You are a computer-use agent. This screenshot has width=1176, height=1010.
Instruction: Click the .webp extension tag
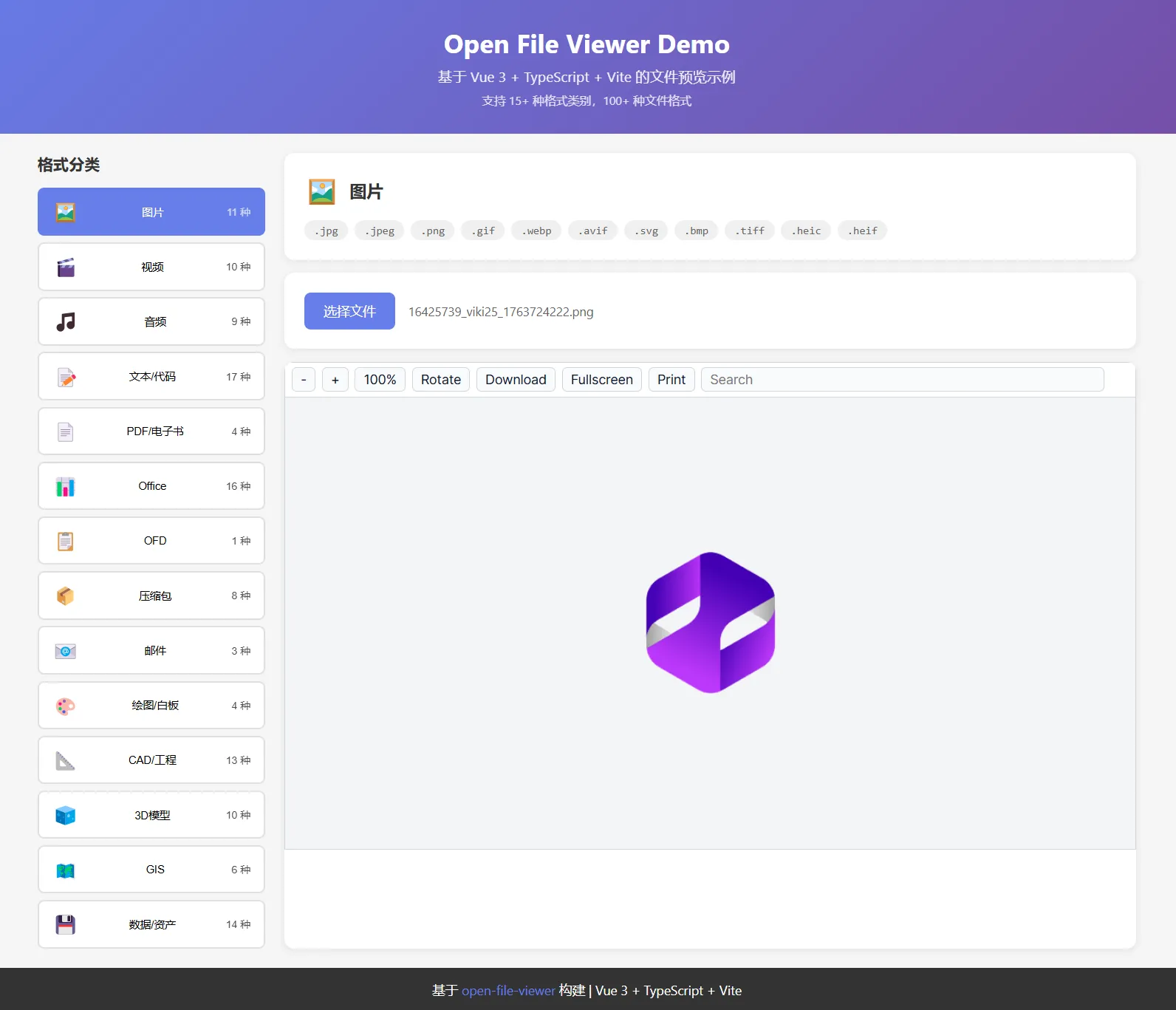click(536, 231)
